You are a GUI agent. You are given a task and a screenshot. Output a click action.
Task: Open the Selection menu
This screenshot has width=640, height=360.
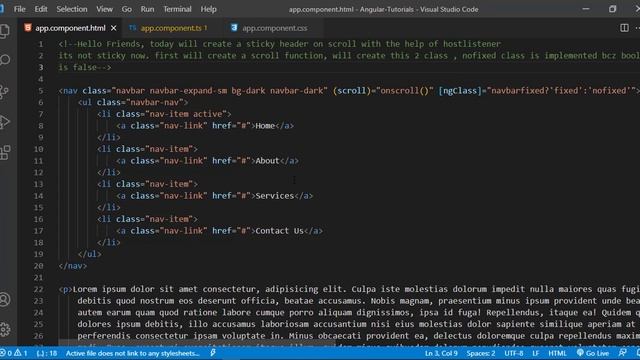71,9
